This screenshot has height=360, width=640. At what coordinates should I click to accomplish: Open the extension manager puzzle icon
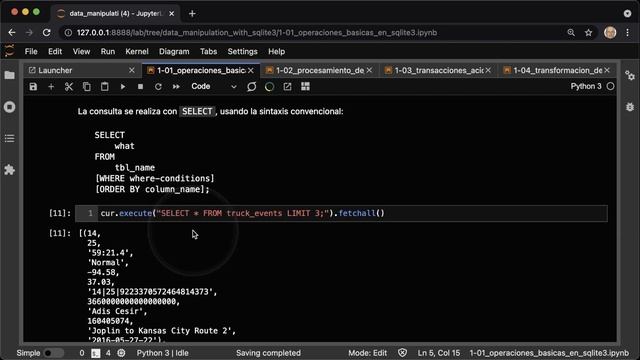9,170
